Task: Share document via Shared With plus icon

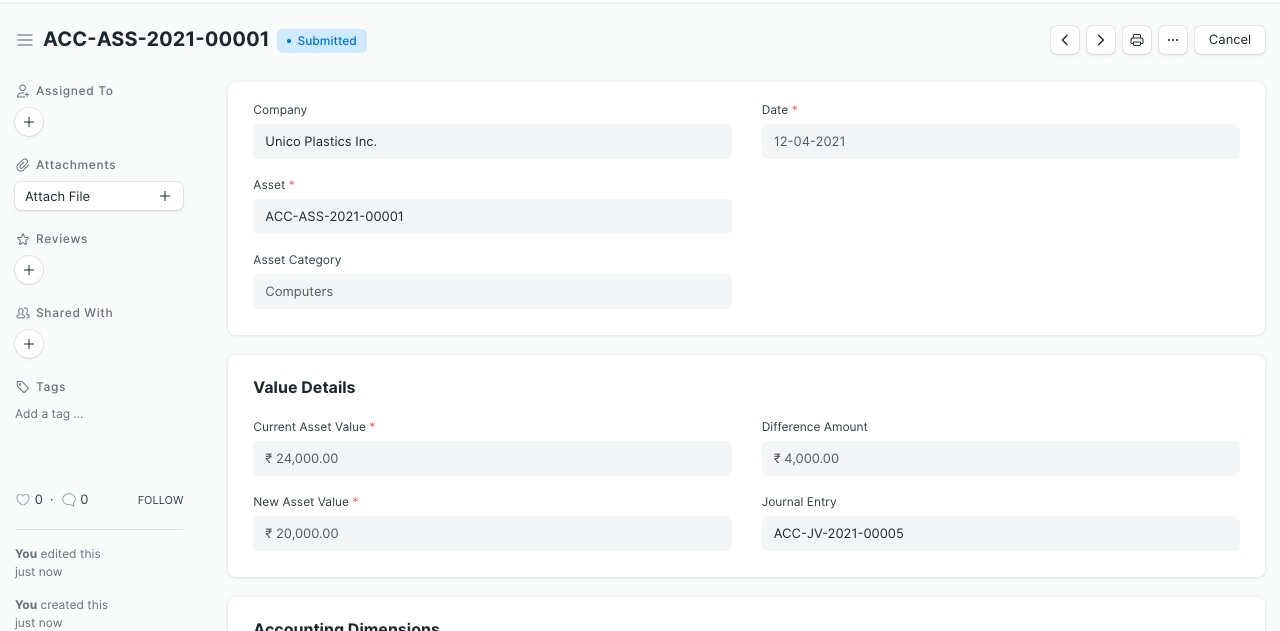Action: tap(29, 344)
